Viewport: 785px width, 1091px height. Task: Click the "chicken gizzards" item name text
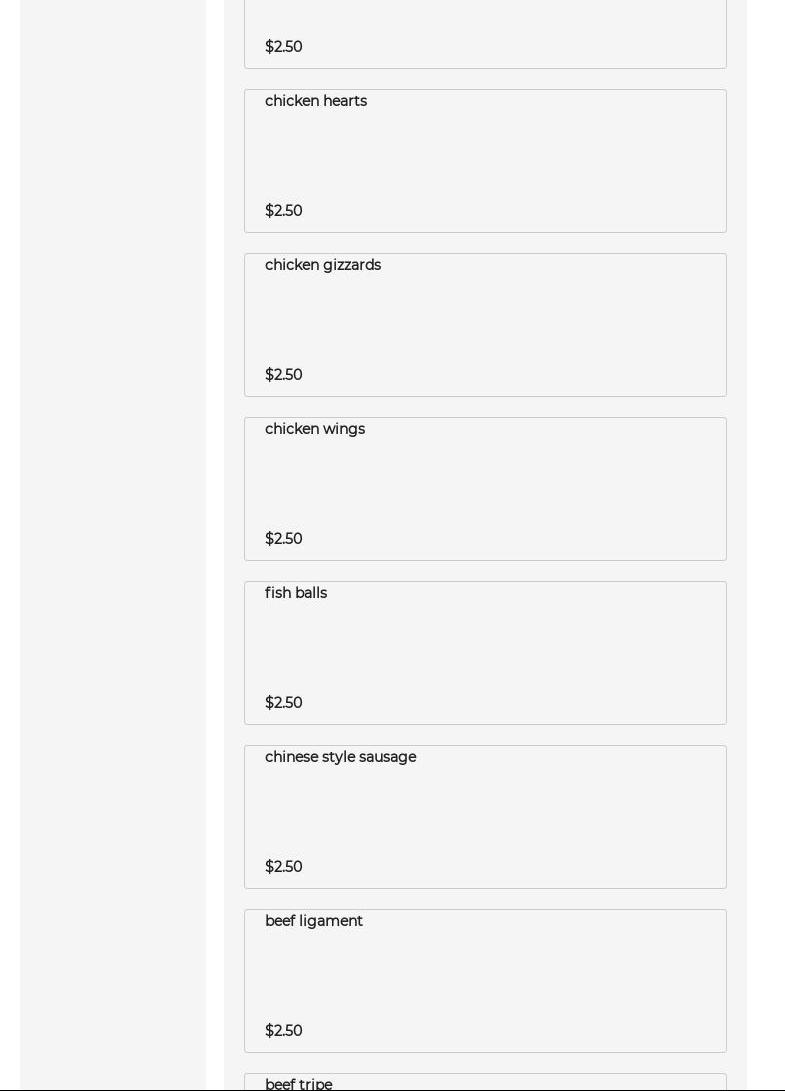(323, 265)
